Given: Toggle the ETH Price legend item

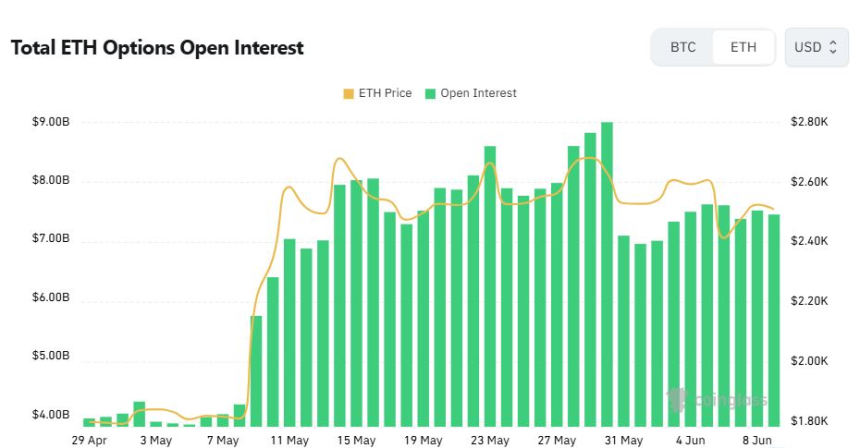Looking at the screenshot, I should tap(377, 93).
